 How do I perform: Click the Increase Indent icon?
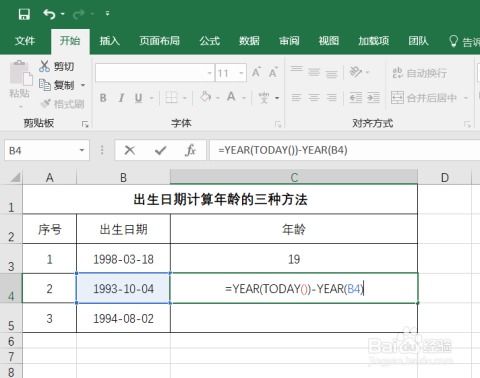(x=373, y=98)
